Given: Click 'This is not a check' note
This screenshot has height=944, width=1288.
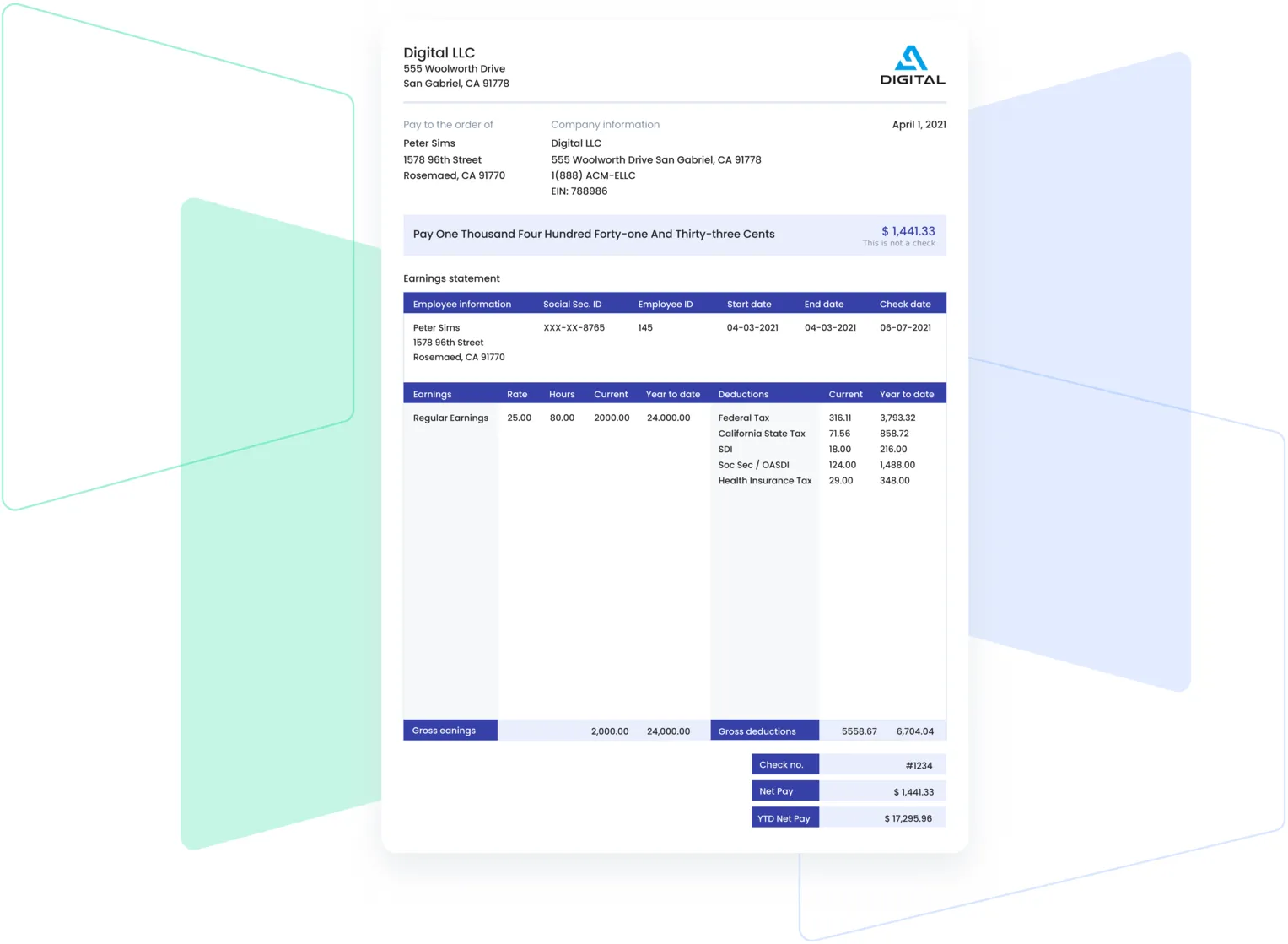Looking at the screenshot, I should click(898, 244).
